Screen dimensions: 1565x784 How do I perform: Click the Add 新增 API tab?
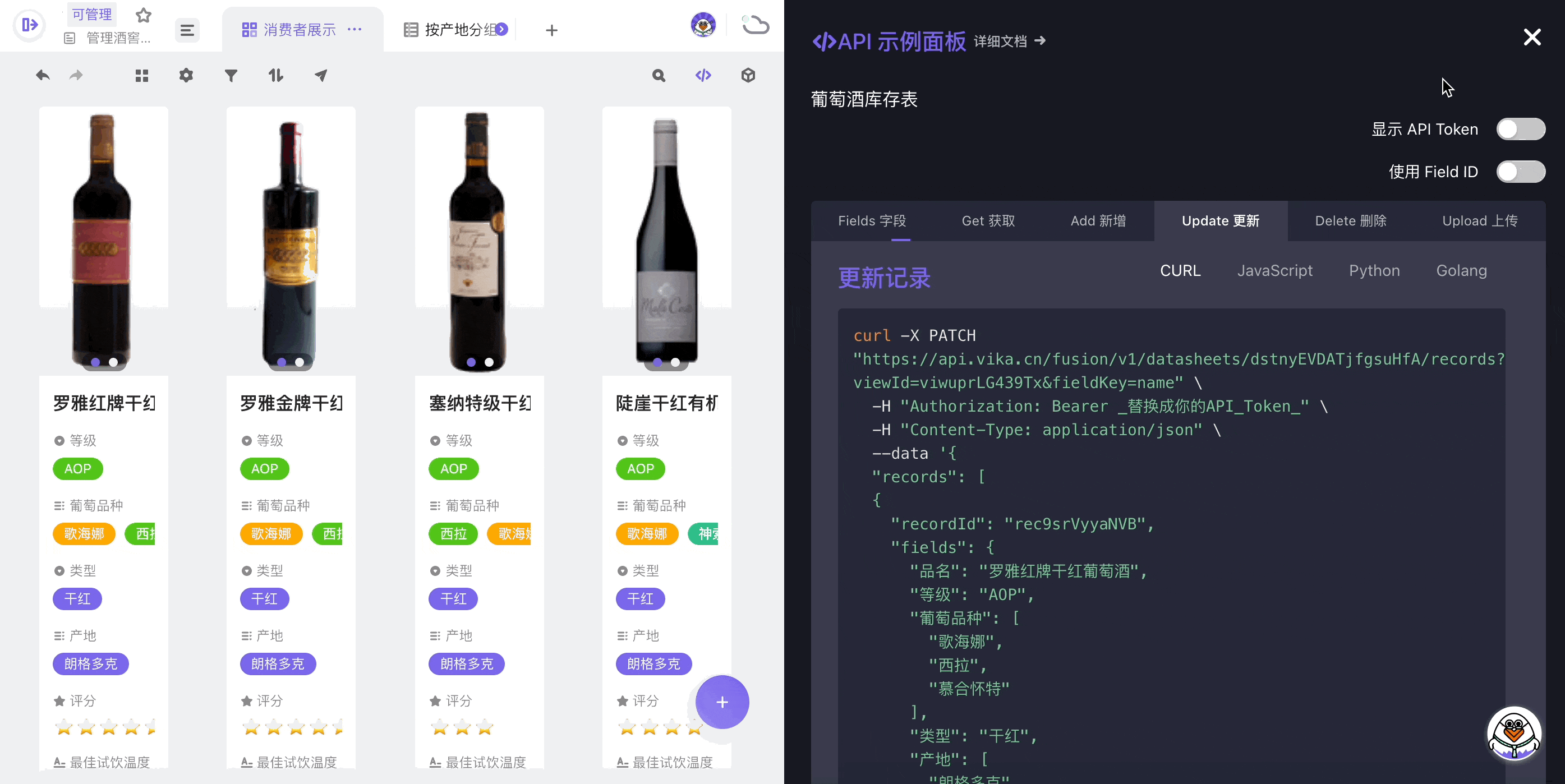(x=1098, y=221)
